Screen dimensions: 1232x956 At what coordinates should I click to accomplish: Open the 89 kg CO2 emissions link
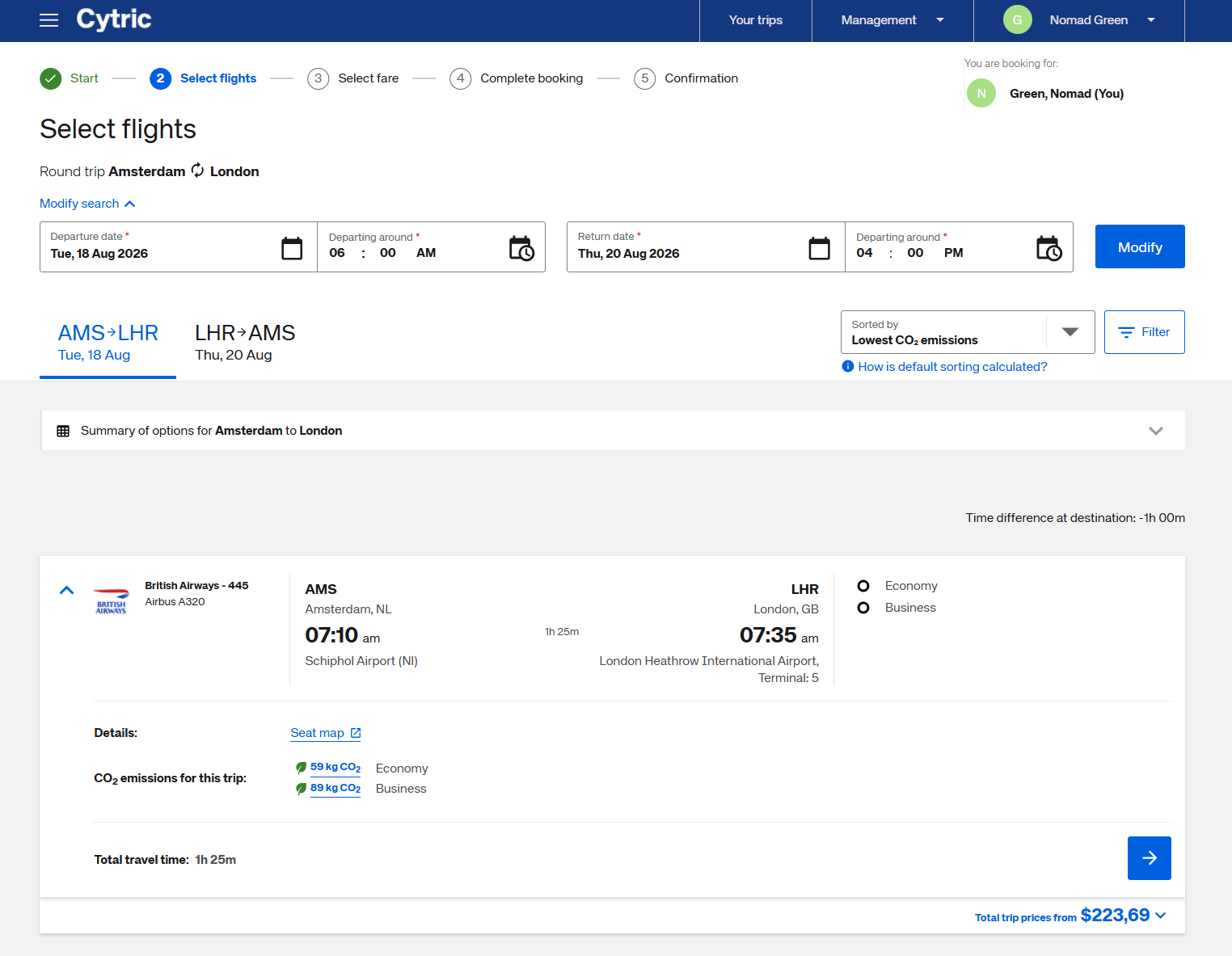(x=335, y=789)
